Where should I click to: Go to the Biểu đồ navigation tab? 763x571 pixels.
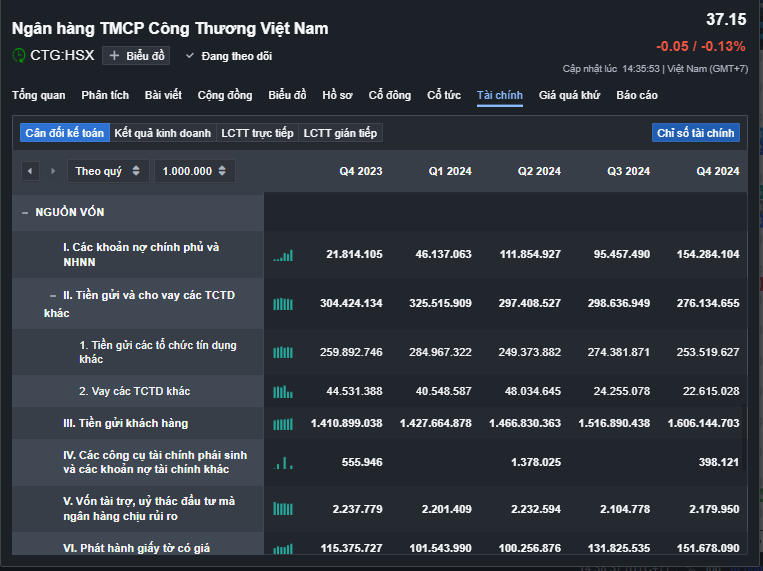(x=287, y=95)
